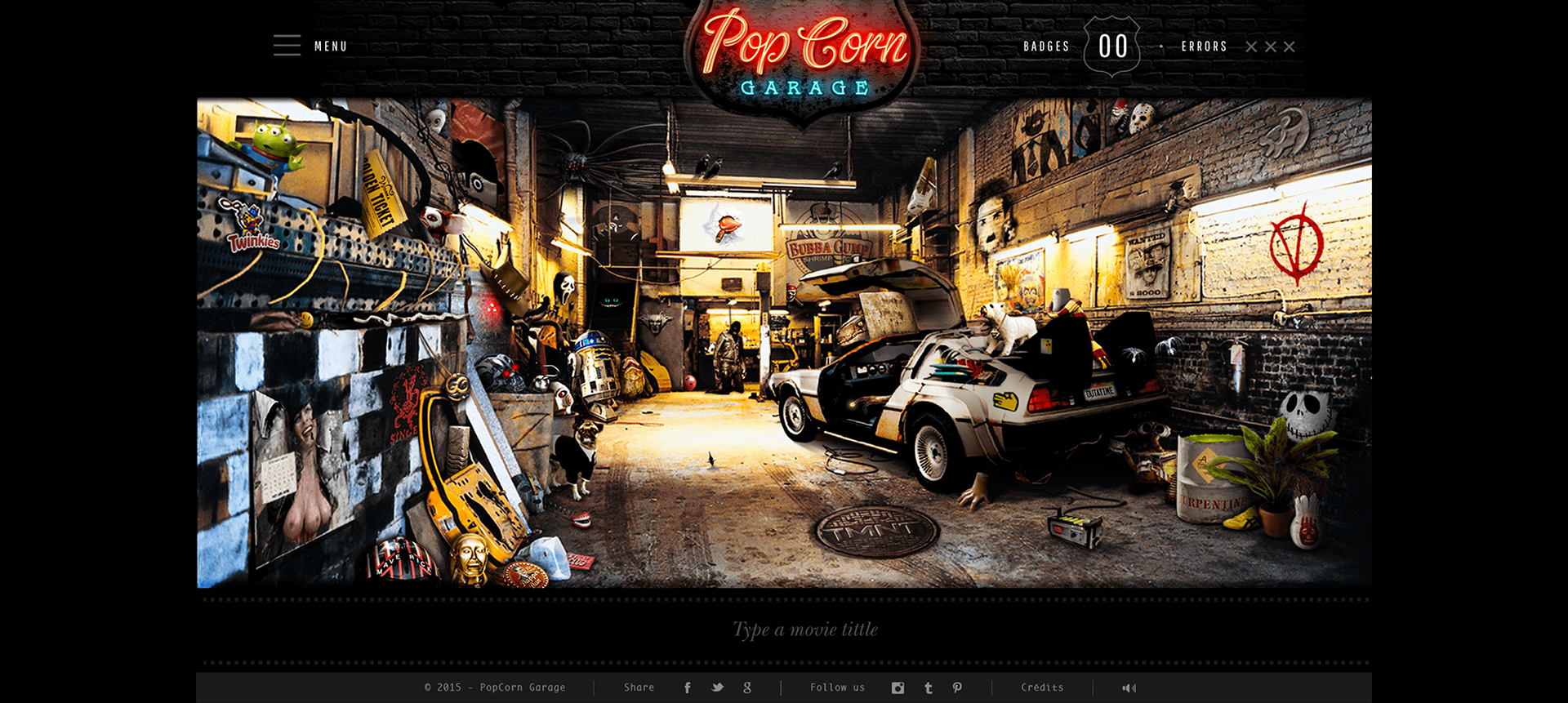Click the chattering teeth toy
Screen dimensions: 1568x703
pyautogui.click(x=581, y=519)
